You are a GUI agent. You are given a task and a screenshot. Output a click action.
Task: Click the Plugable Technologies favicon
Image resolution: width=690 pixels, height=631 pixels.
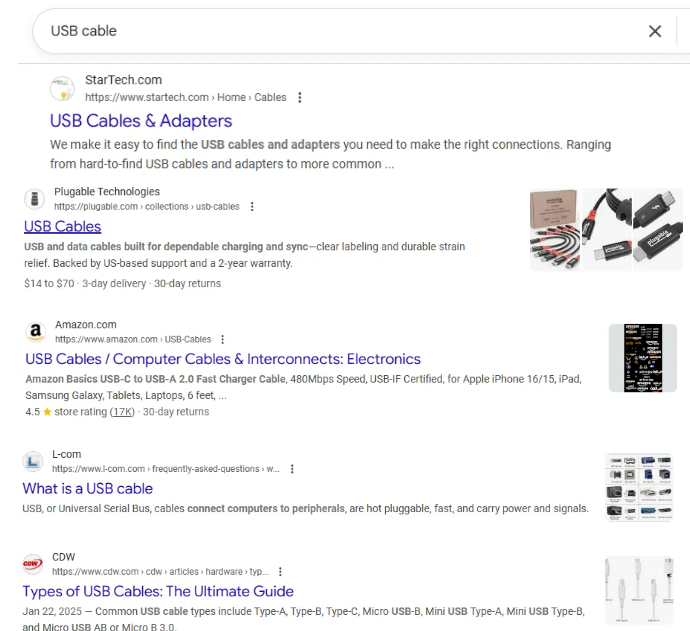(x=35, y=198)
